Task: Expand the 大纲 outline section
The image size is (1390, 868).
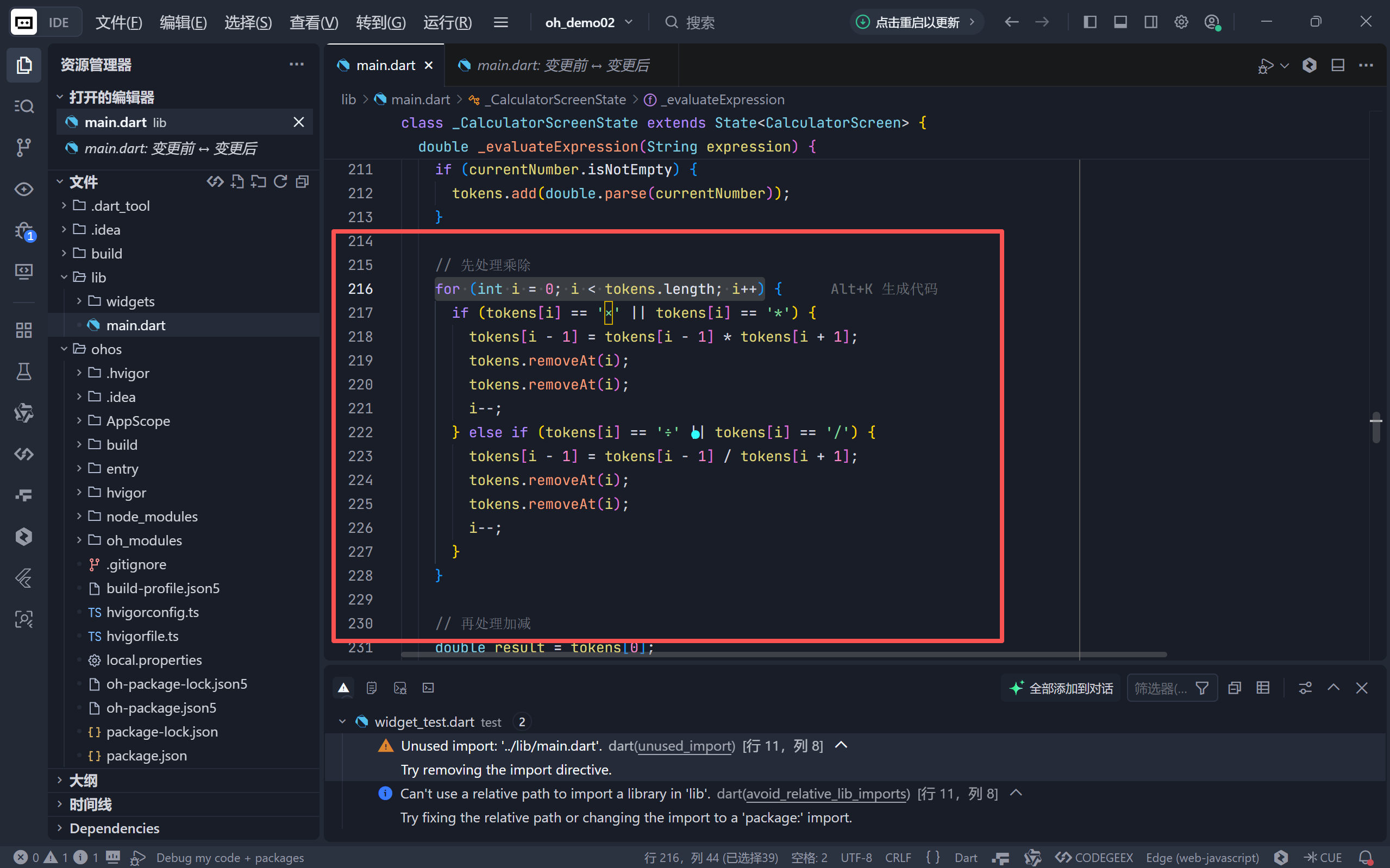Action: click(83, 780)
